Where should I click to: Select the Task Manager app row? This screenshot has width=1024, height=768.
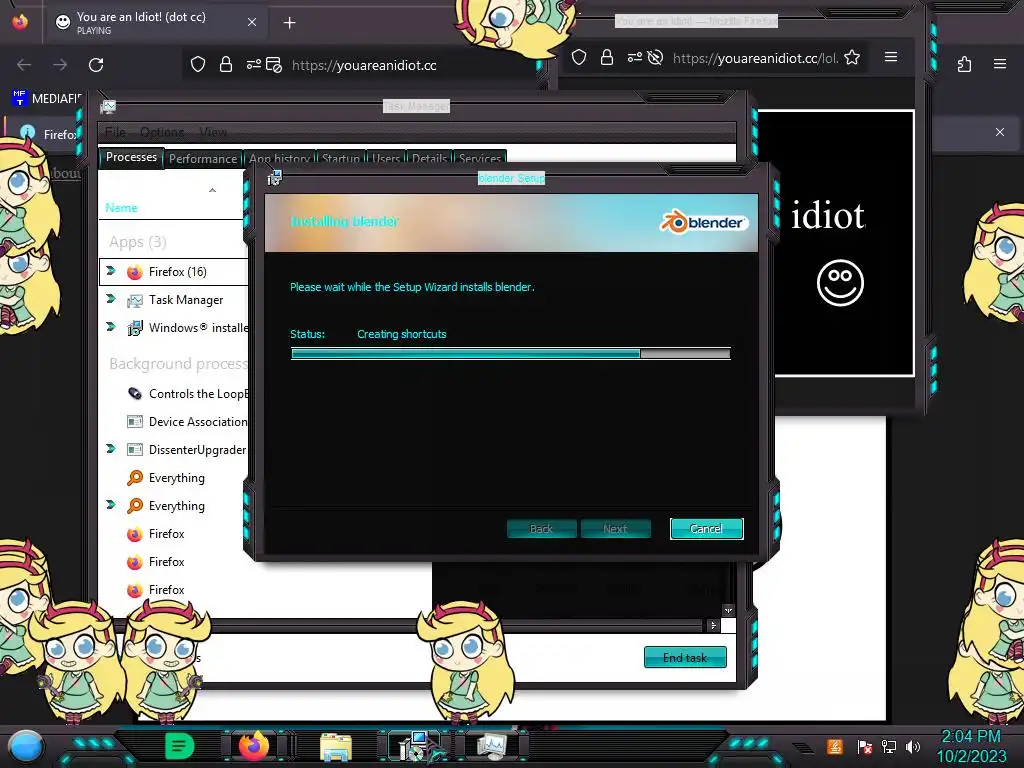pyautogui.click(x=174, y=300)
